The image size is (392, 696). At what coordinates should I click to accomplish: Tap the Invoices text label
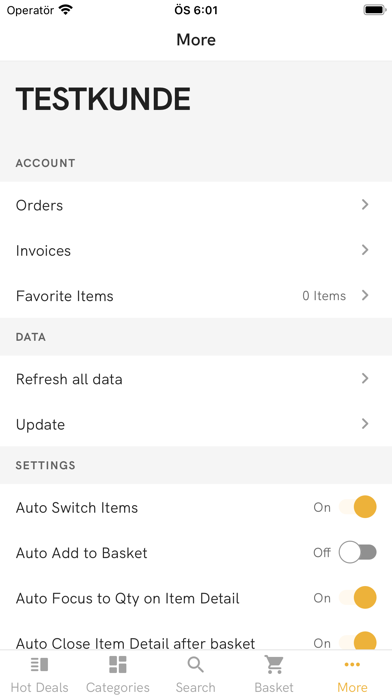pos(43,251)
